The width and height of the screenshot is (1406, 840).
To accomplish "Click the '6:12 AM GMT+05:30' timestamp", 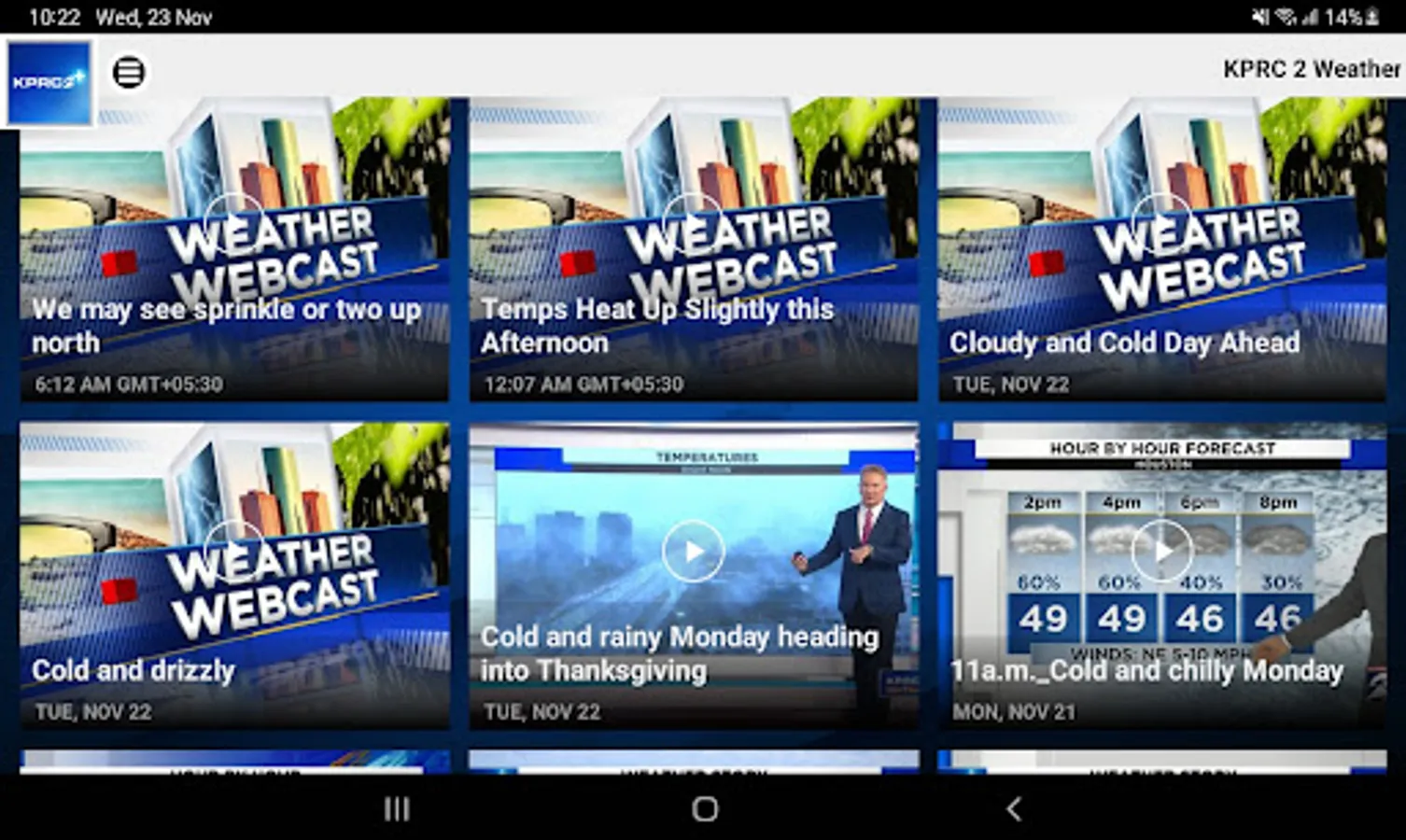I will (129, 385).
